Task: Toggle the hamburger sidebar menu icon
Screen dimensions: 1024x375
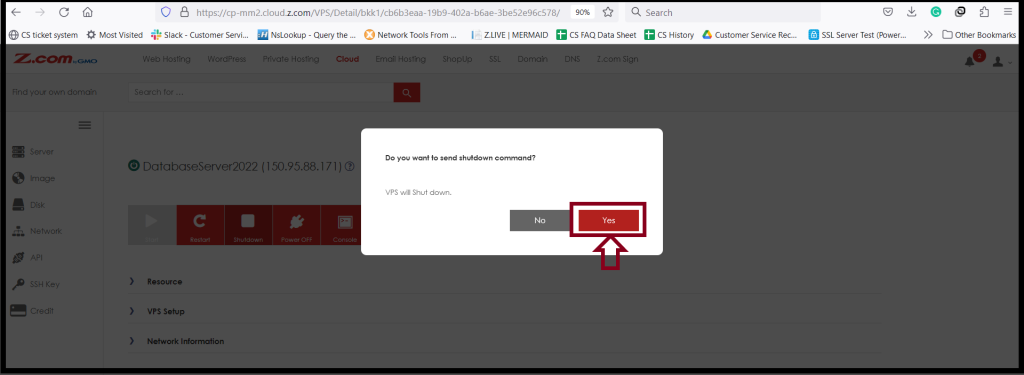Action: 85,125
